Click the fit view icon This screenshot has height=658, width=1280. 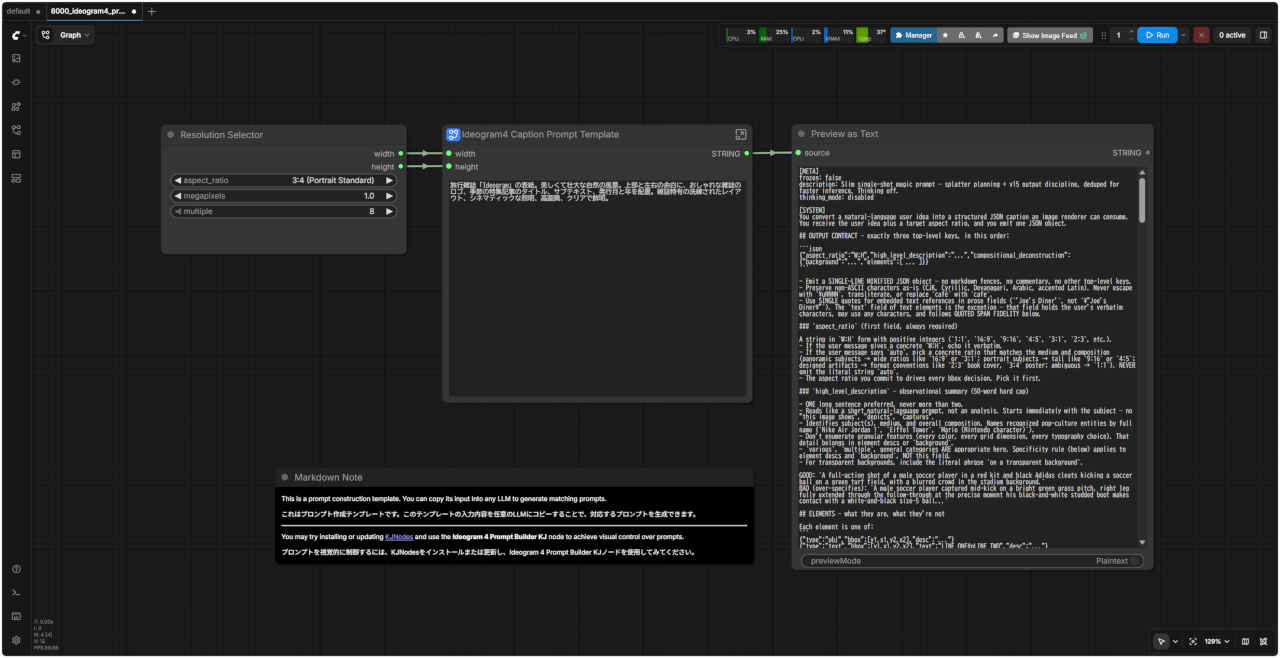(1193, 641)
